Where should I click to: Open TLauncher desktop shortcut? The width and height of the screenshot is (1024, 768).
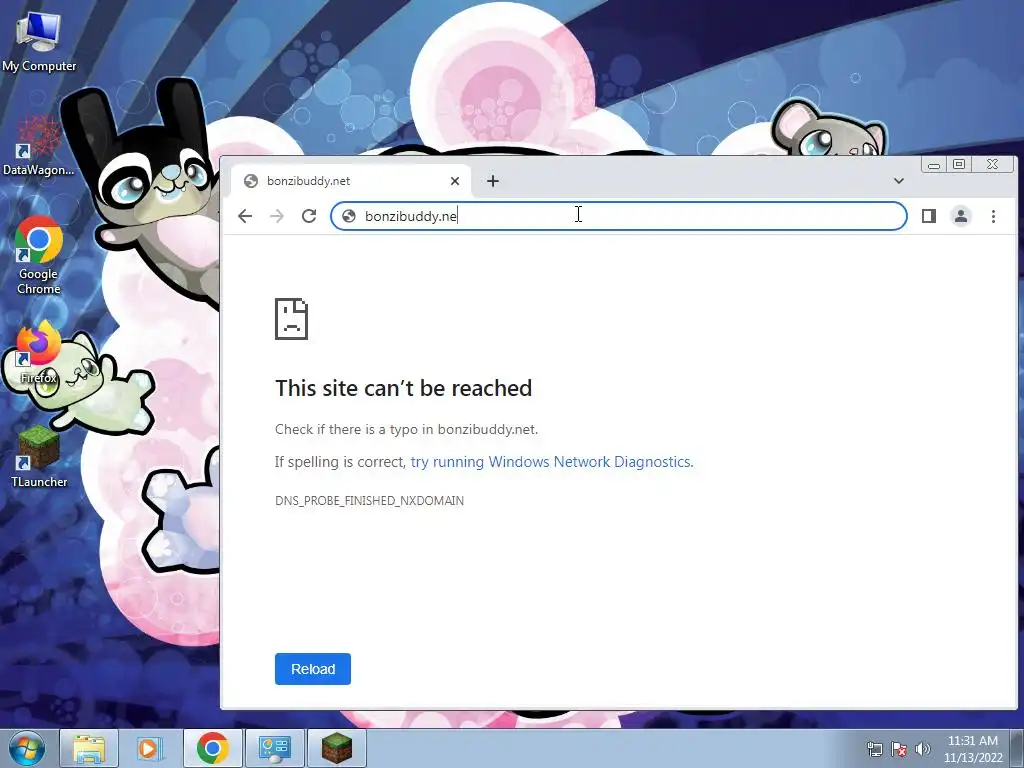point(39,457)
